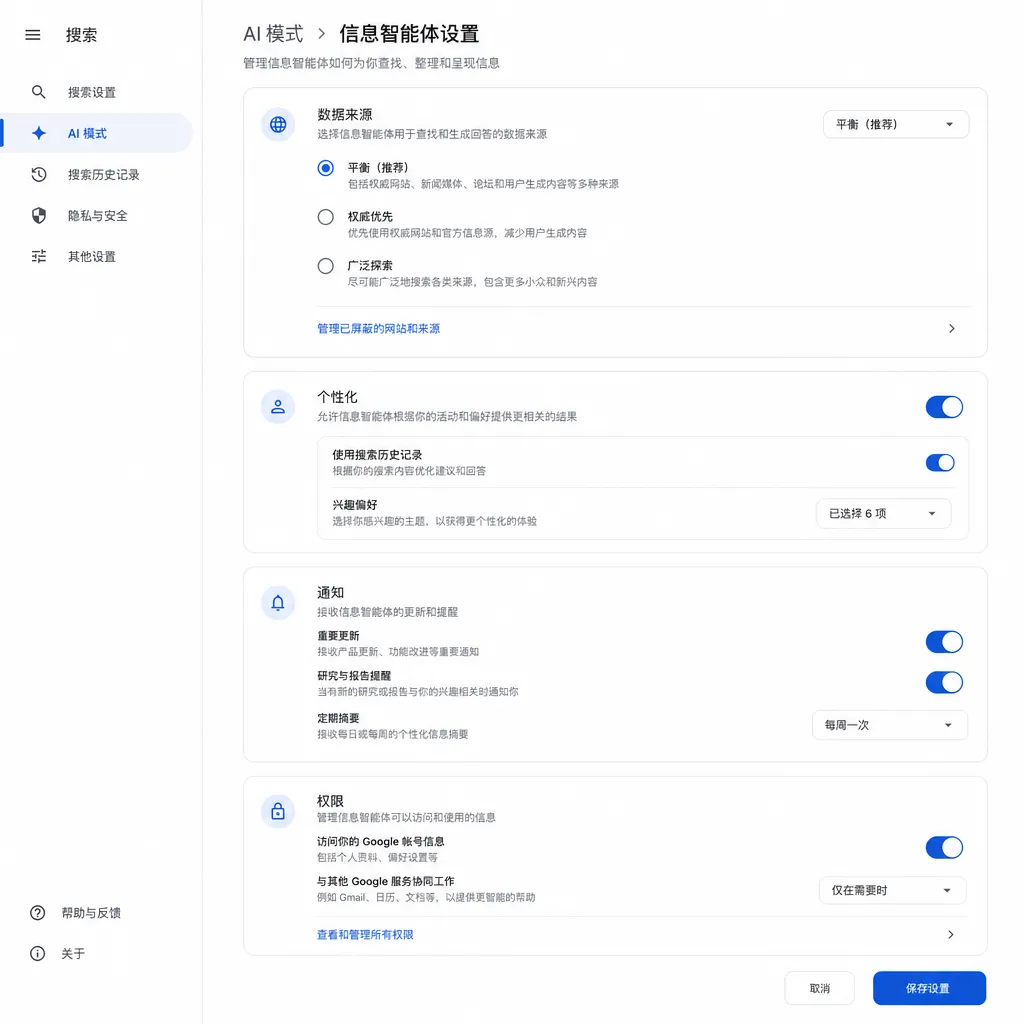Open the 兴趣偏好 已选择 6 项 dropdown
This screenshot has width=1024, height=1024.
[883, 513]
